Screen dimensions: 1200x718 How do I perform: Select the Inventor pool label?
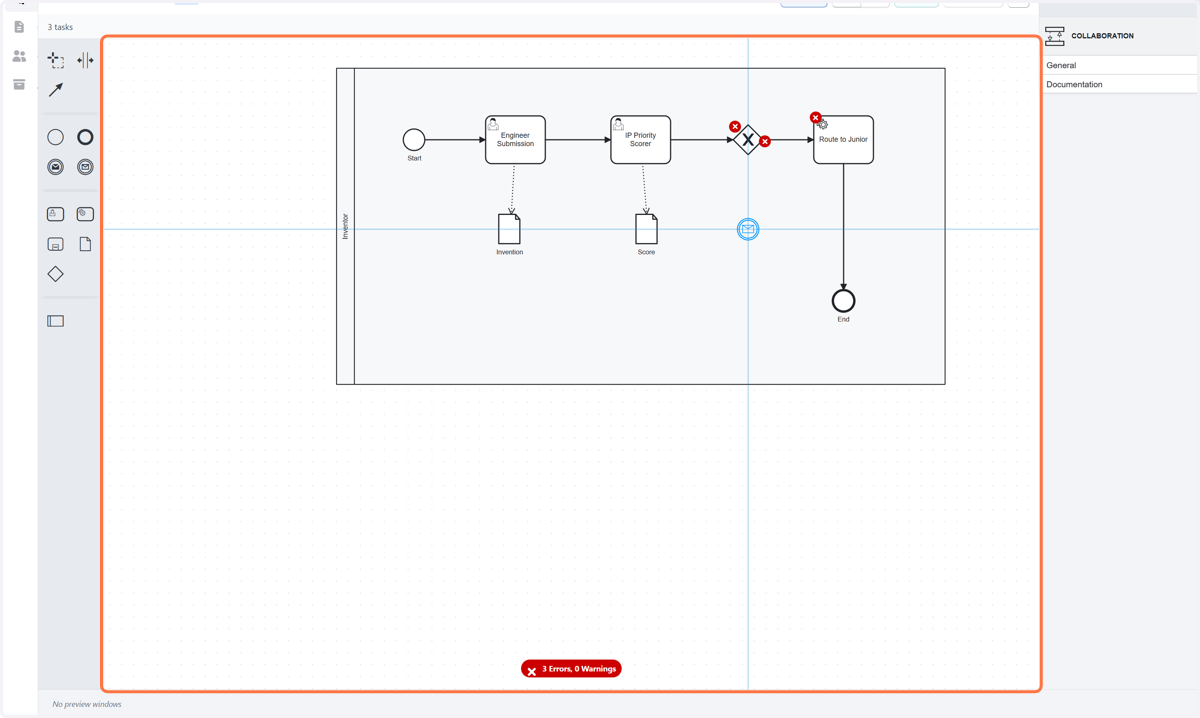(346, 226)
